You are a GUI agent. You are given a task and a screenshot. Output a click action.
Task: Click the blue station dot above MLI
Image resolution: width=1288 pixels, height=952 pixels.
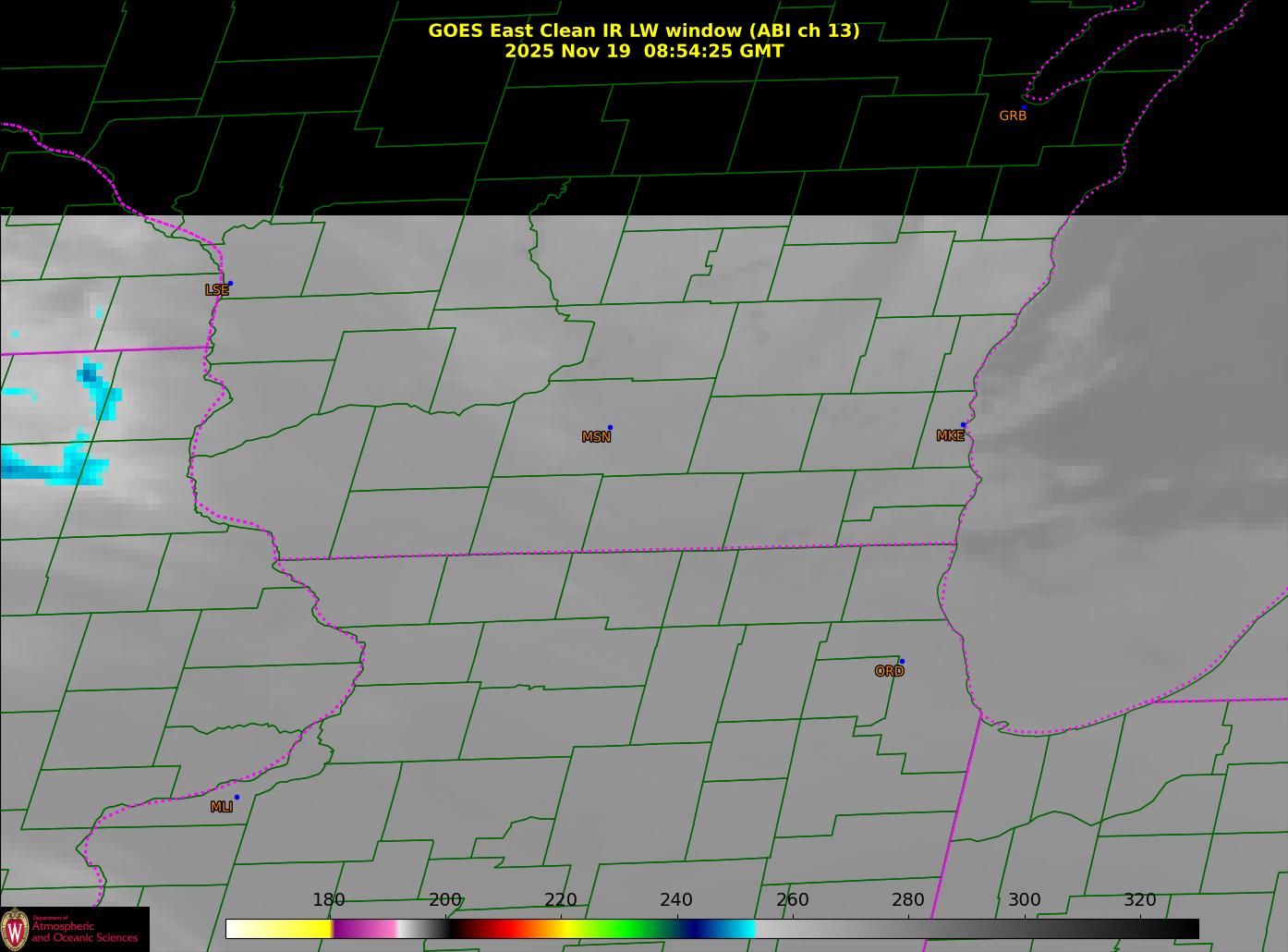(x=237, y=797)
